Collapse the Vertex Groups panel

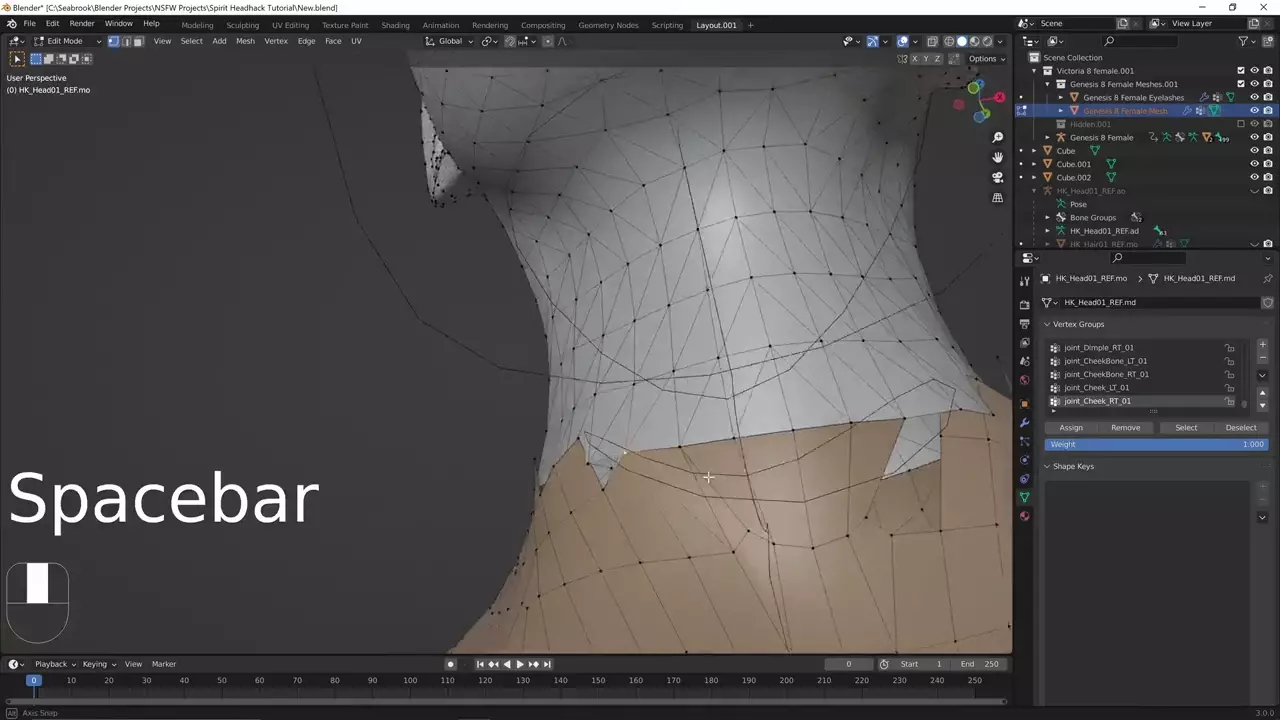click(x=1047, y=324)
